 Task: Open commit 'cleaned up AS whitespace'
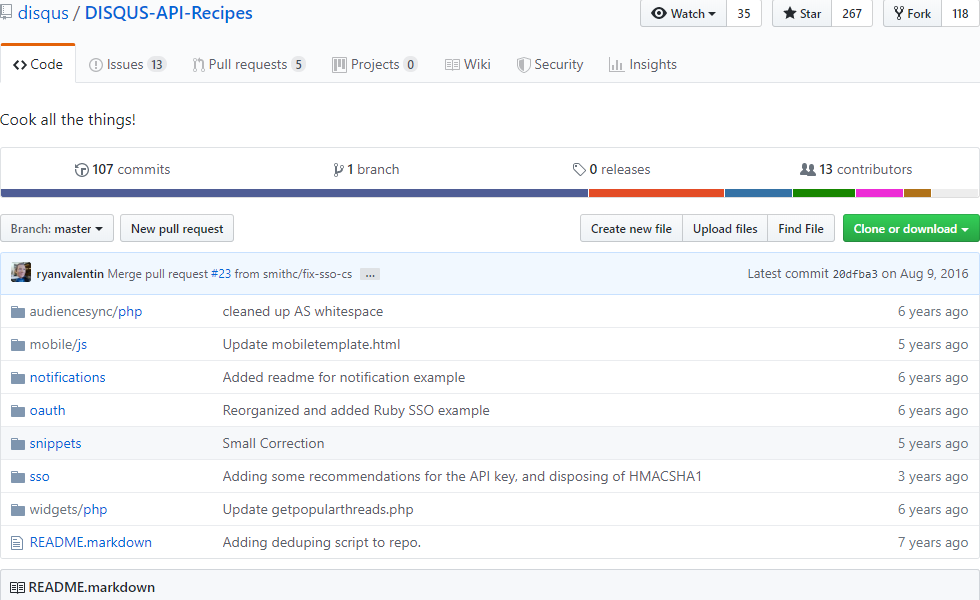pos(302,311)
